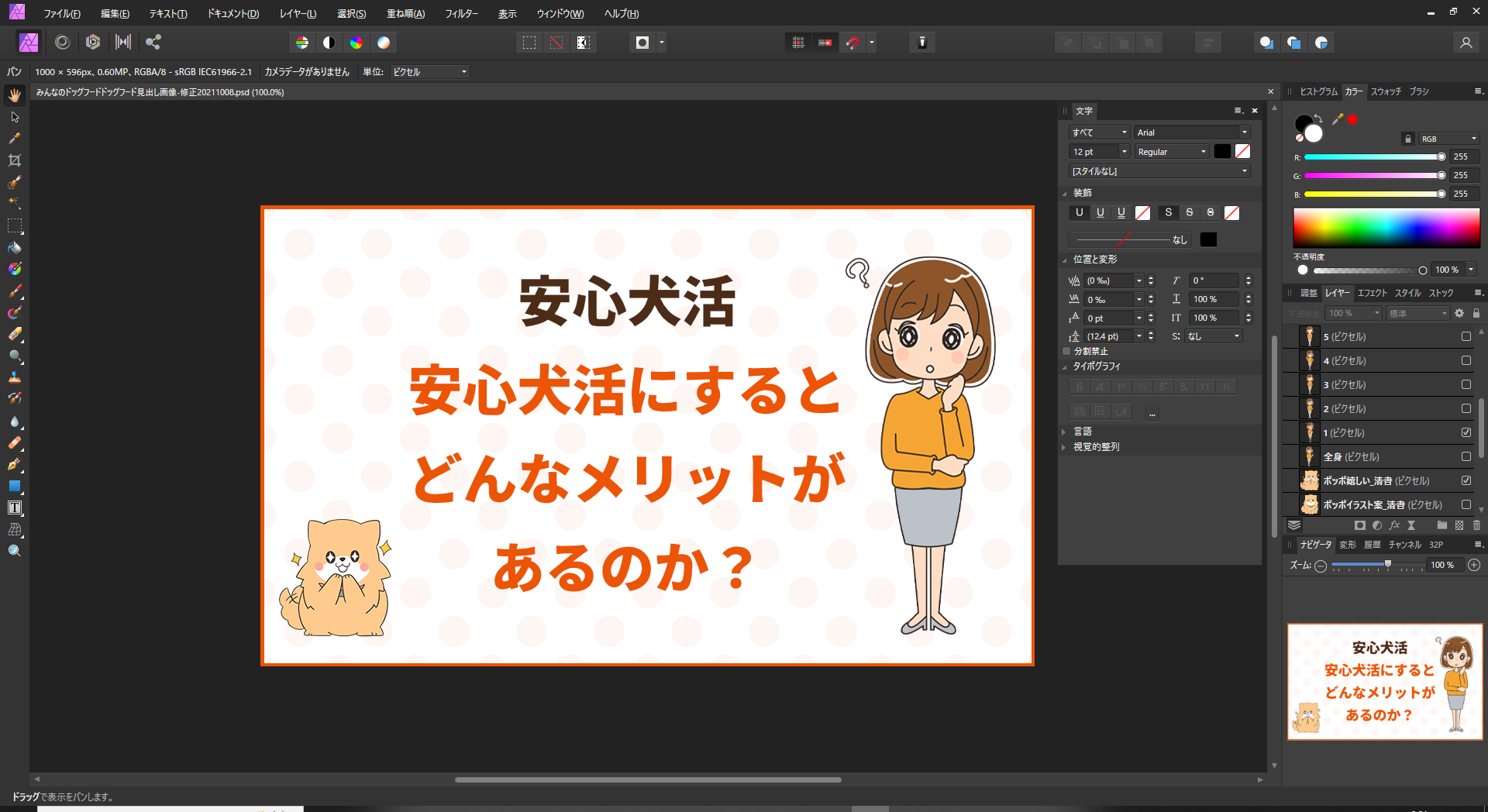Select the Crop tool in the toolbar
This screenshot has width=1488, height=812.
(15, 160)
